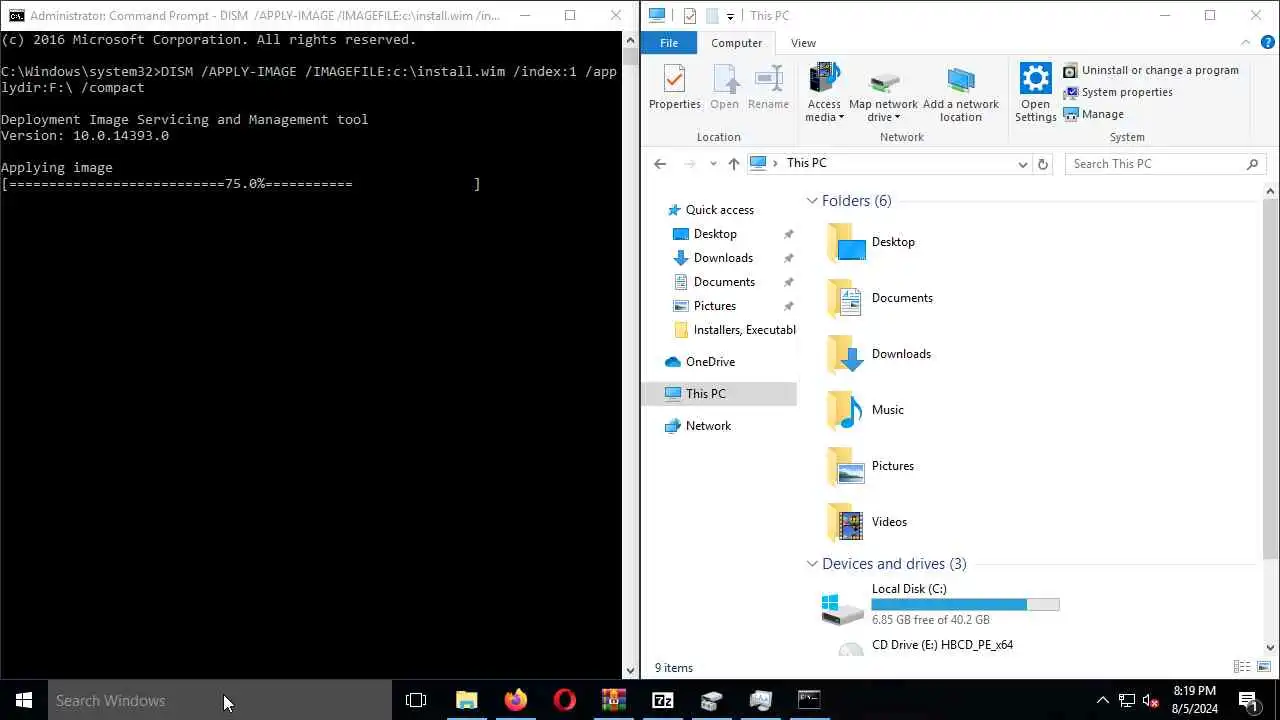Click muted volume tray icon
The image size is (1280, 720).
coord(1151,700)
